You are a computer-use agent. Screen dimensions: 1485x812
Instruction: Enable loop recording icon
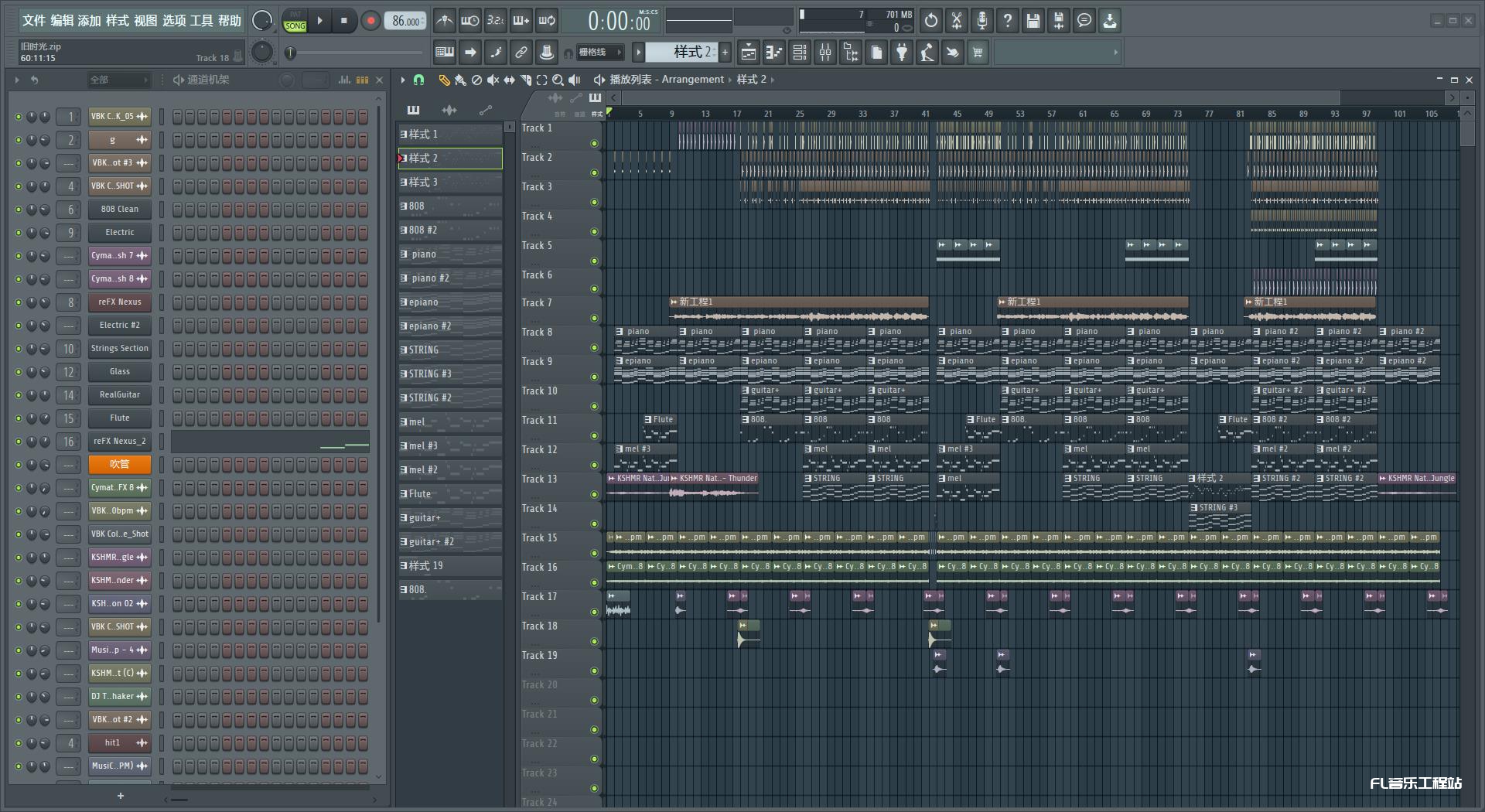547,21
